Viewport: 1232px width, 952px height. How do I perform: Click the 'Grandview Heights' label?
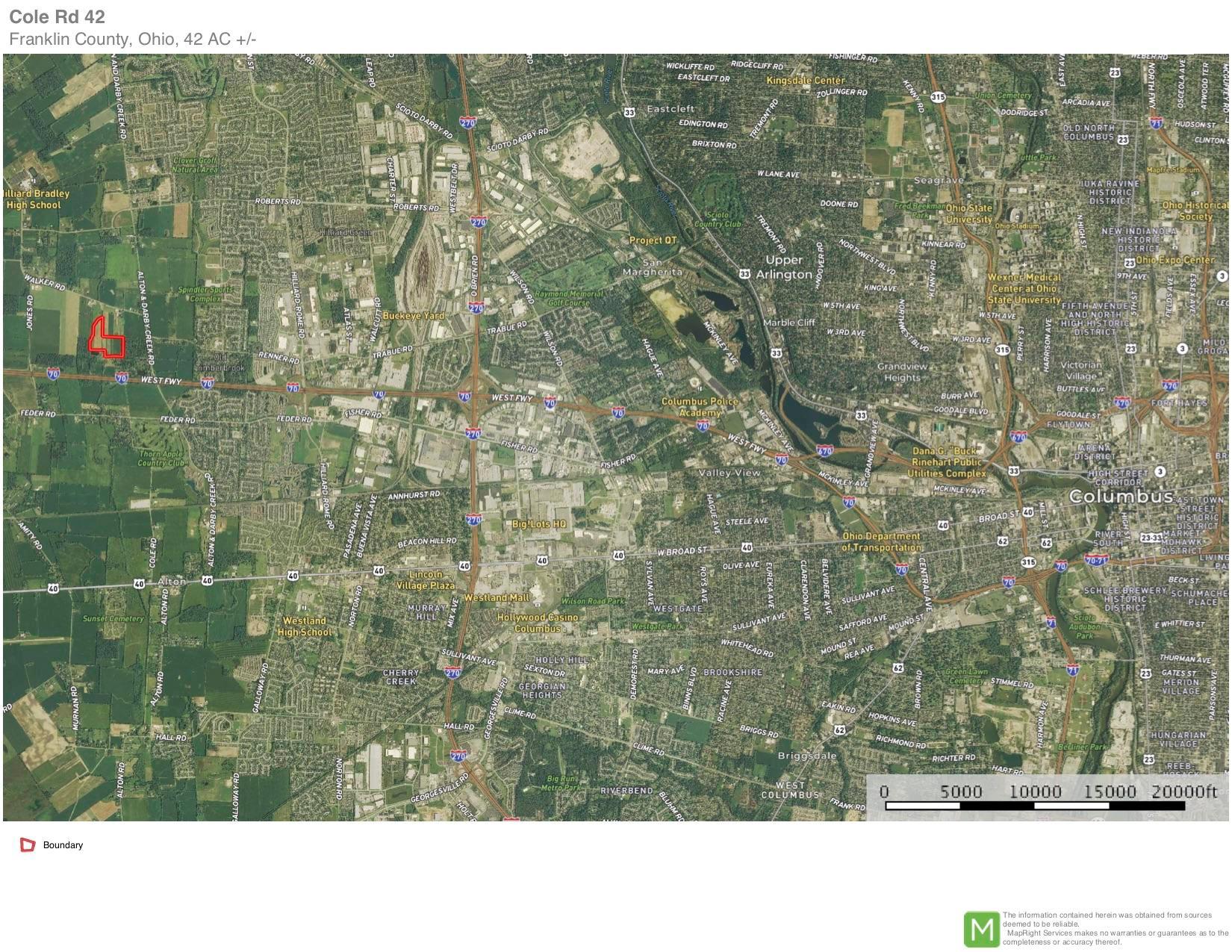coord(902,372)
